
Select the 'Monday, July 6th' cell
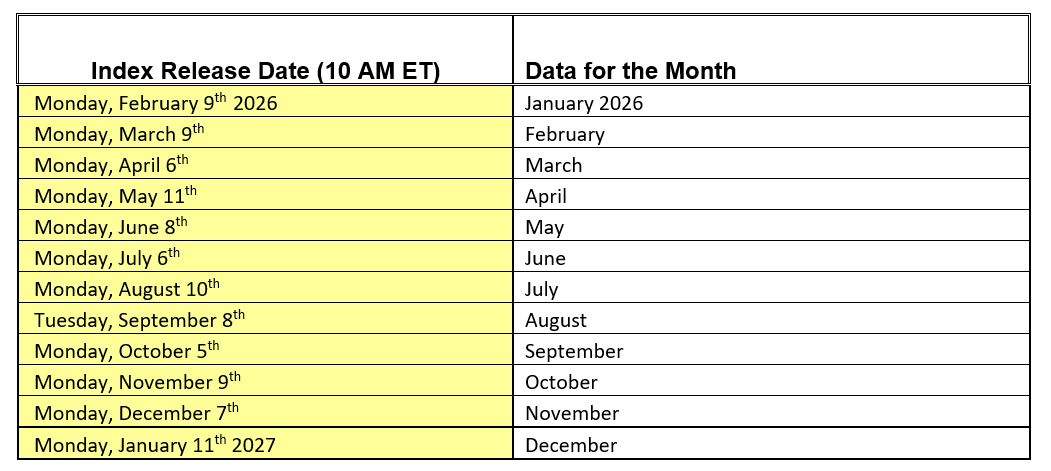point(107,257)
